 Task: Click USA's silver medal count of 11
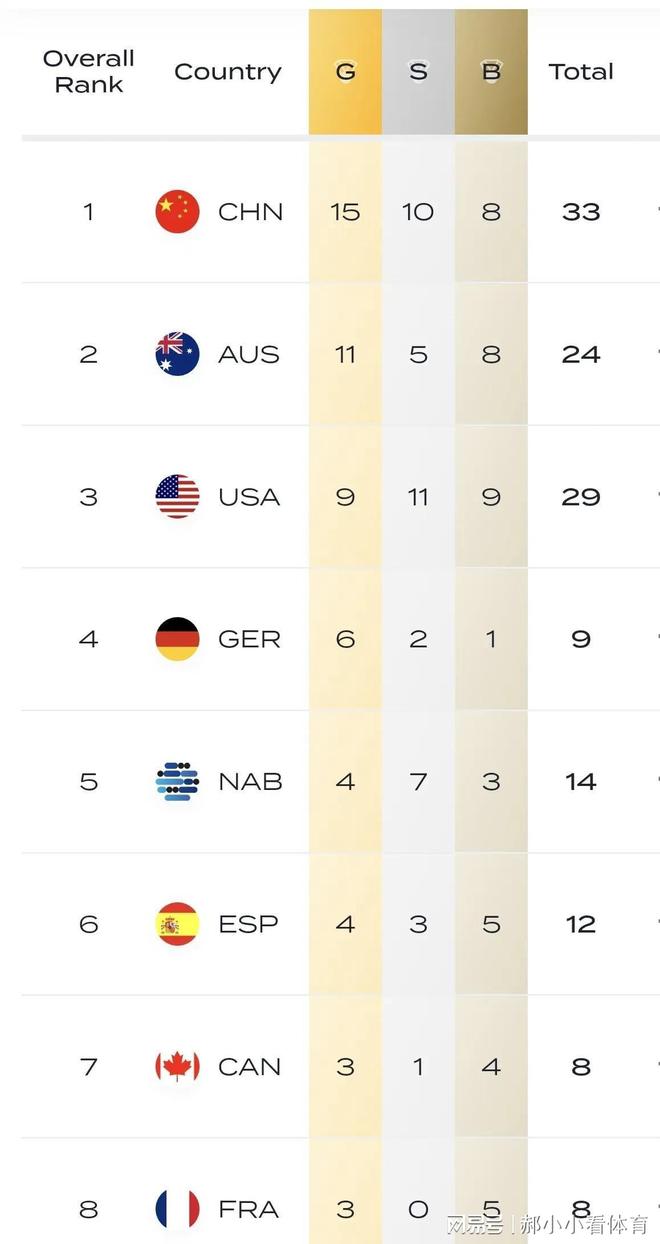point(418,497)
